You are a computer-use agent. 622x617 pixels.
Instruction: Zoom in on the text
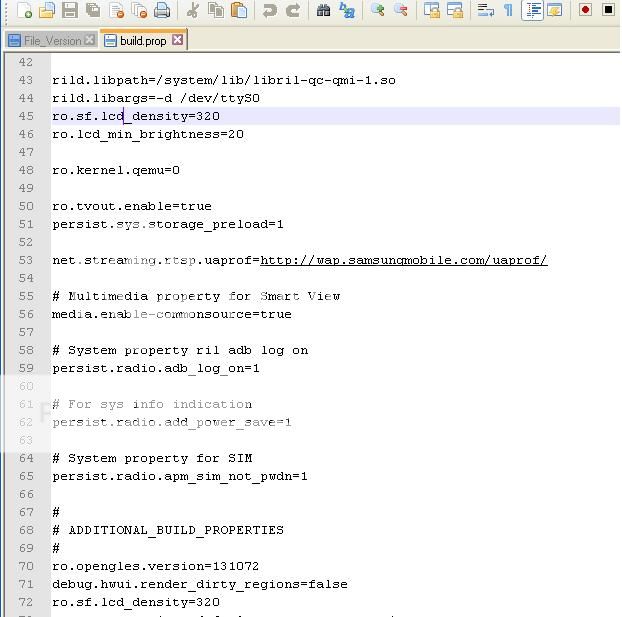pyautogui.click(x=378, y=11)
